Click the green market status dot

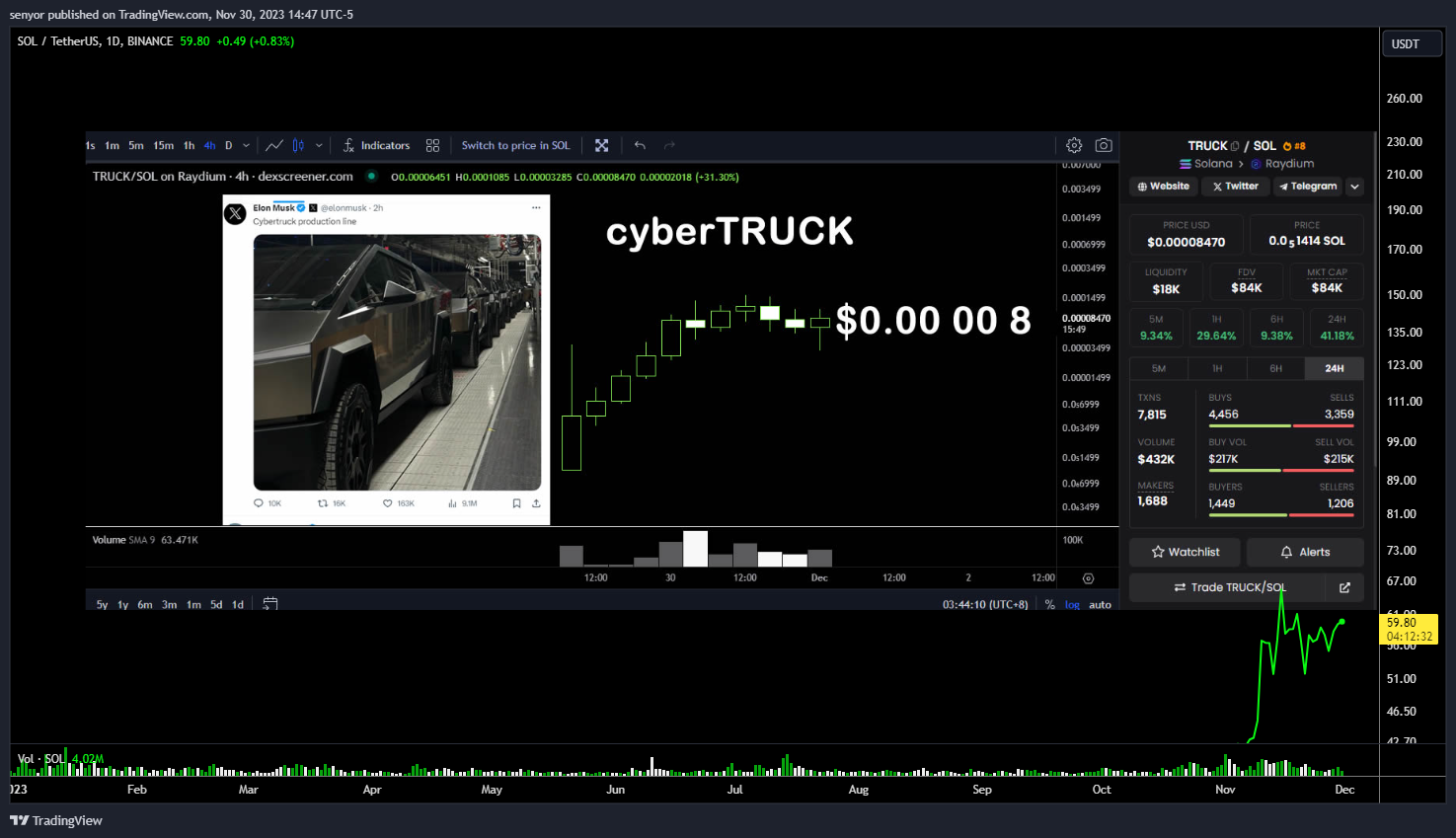[371, 177]
